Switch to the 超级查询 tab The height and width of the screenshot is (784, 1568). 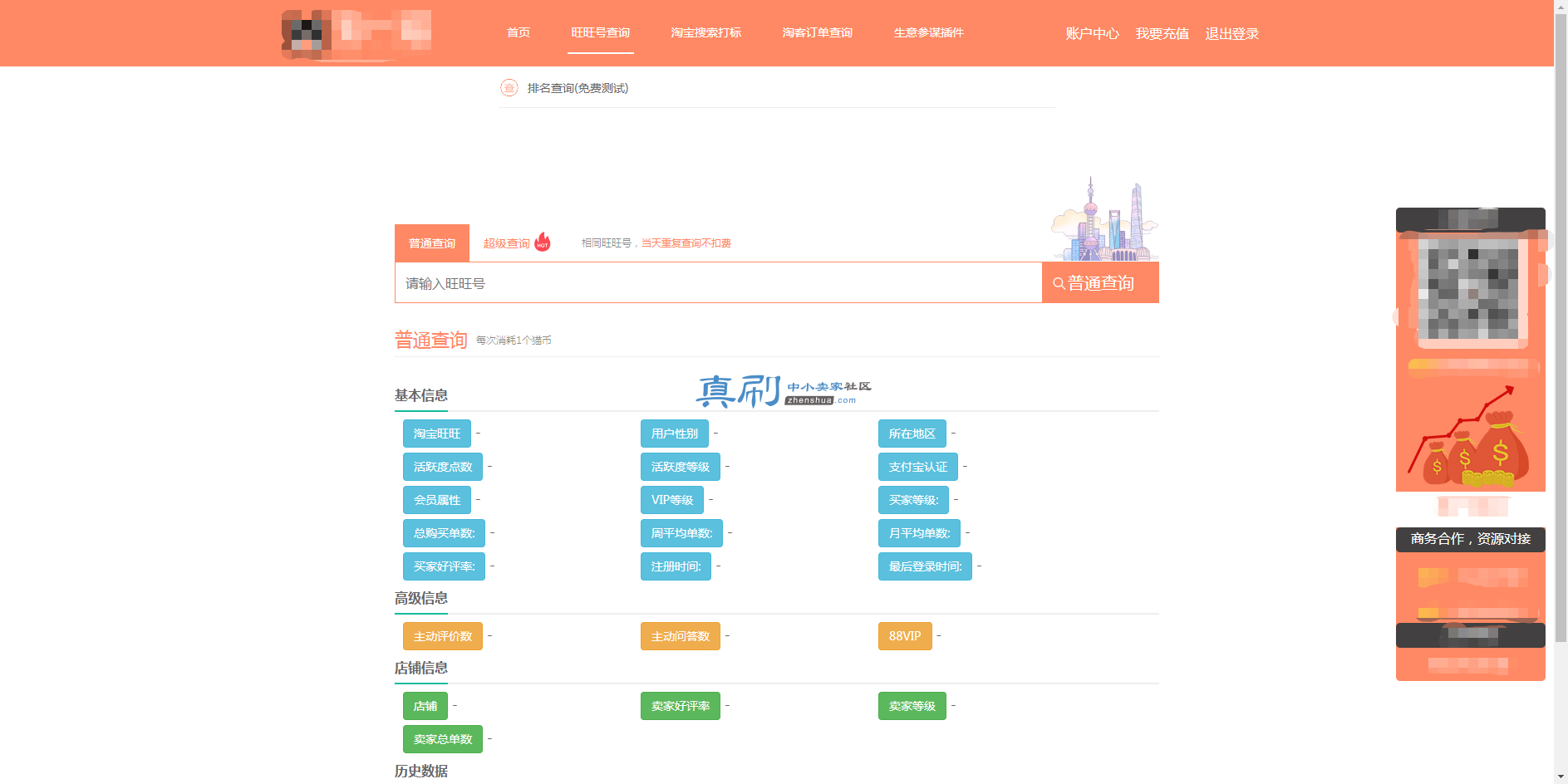[507, 243]
